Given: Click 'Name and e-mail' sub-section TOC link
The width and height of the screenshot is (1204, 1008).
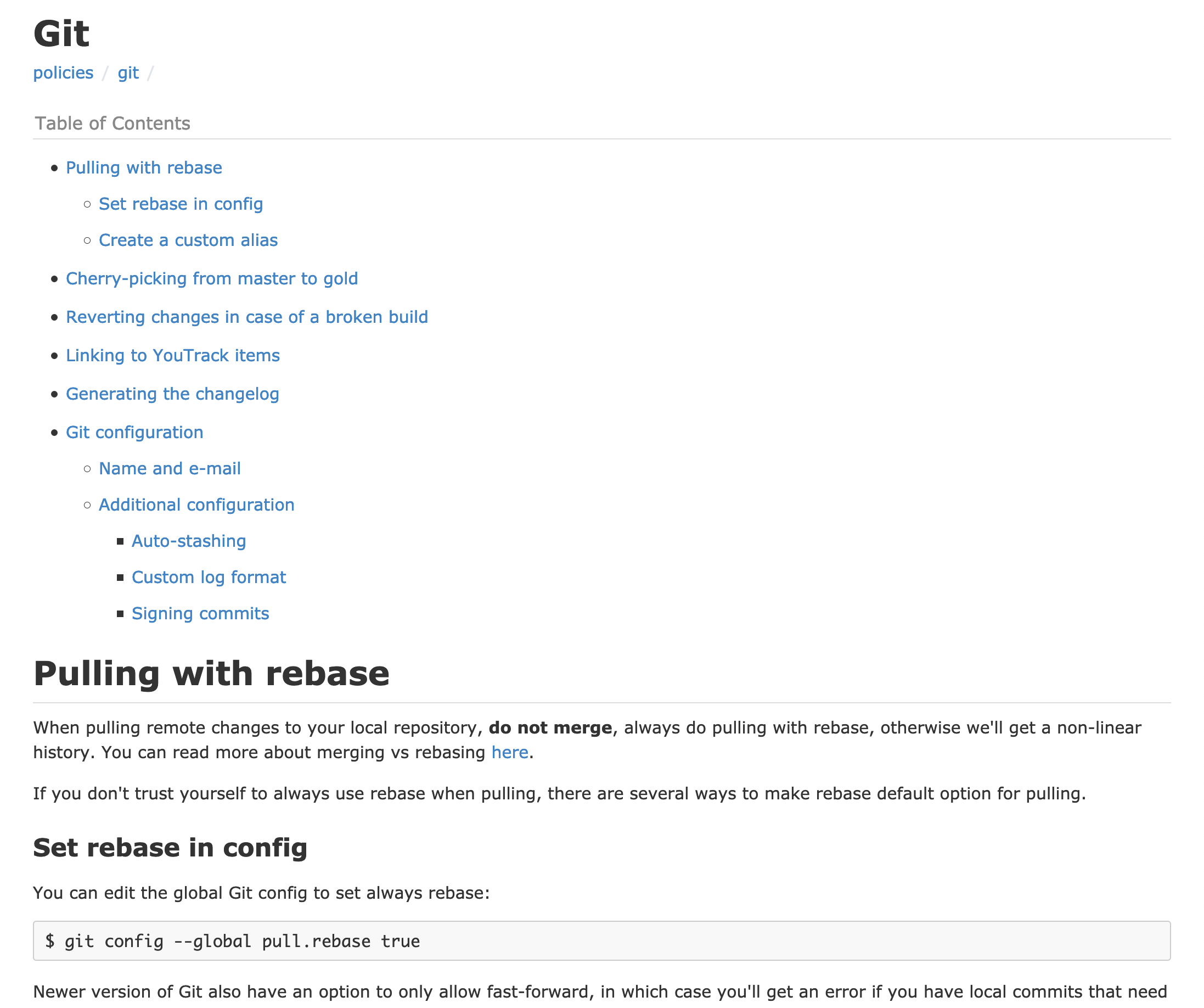Looking at the screenshot, I should 170,468.
